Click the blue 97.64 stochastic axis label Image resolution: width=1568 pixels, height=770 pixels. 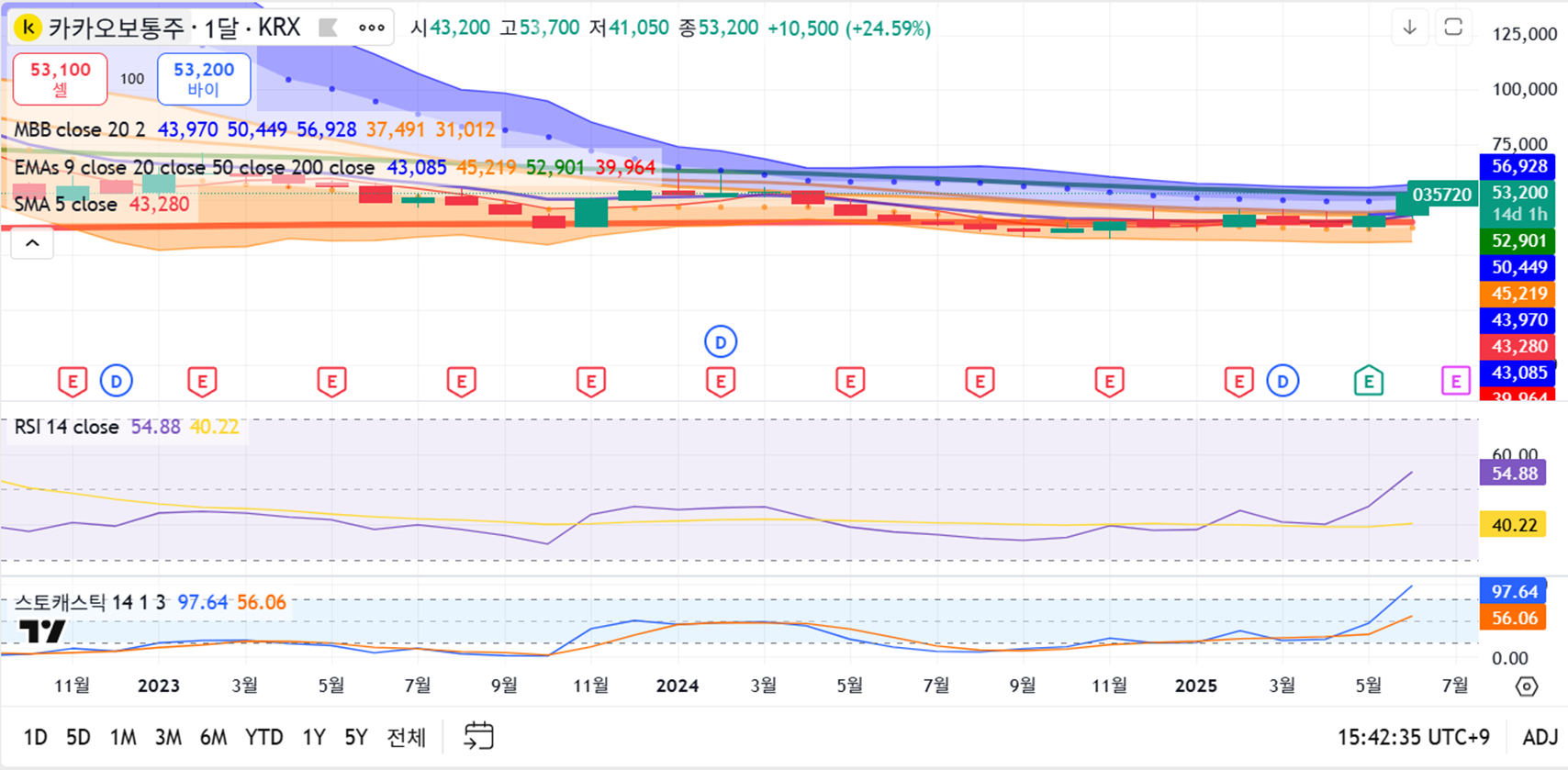(x=1513, y=591)
